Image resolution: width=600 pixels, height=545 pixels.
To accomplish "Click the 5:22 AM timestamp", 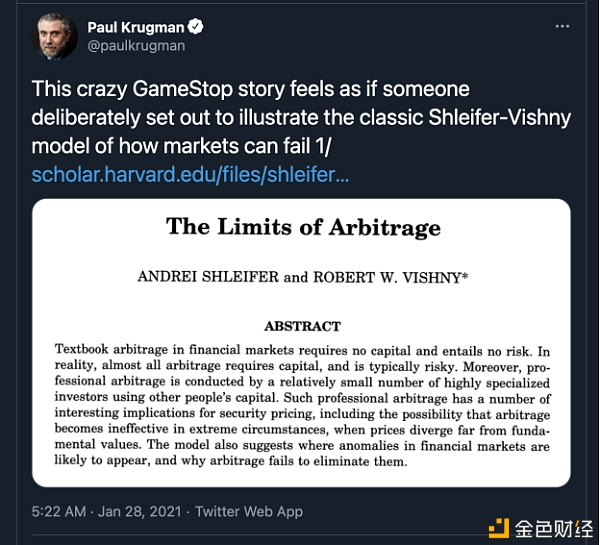I will click(x=62, y=513).
